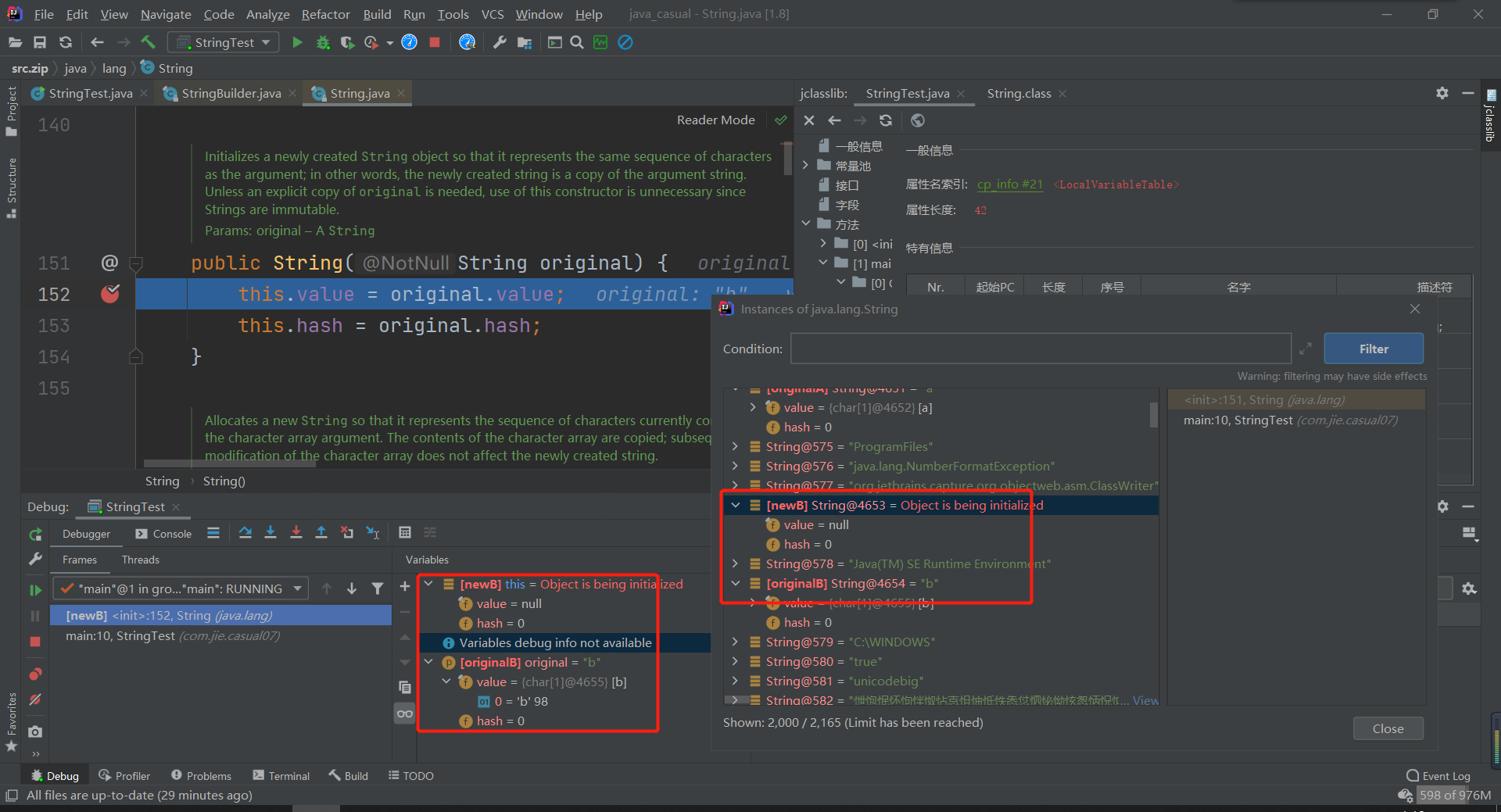Open Search Everywhere with the magnifier icon
The width and height of the screenshot is (1501, 812).
pyautogui.click(x=577, y=42)
